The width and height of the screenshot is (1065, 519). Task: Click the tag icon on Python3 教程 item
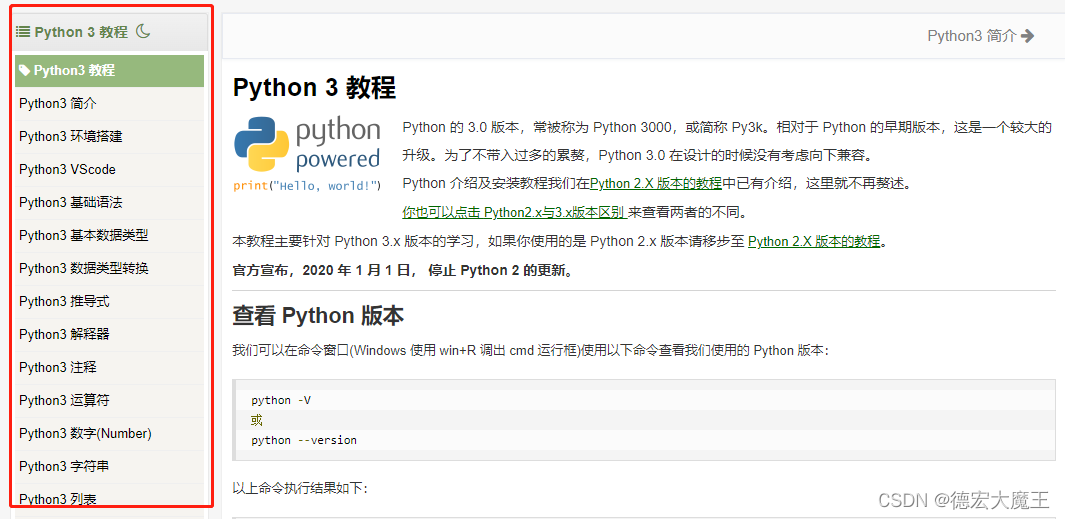pos(24,70)
